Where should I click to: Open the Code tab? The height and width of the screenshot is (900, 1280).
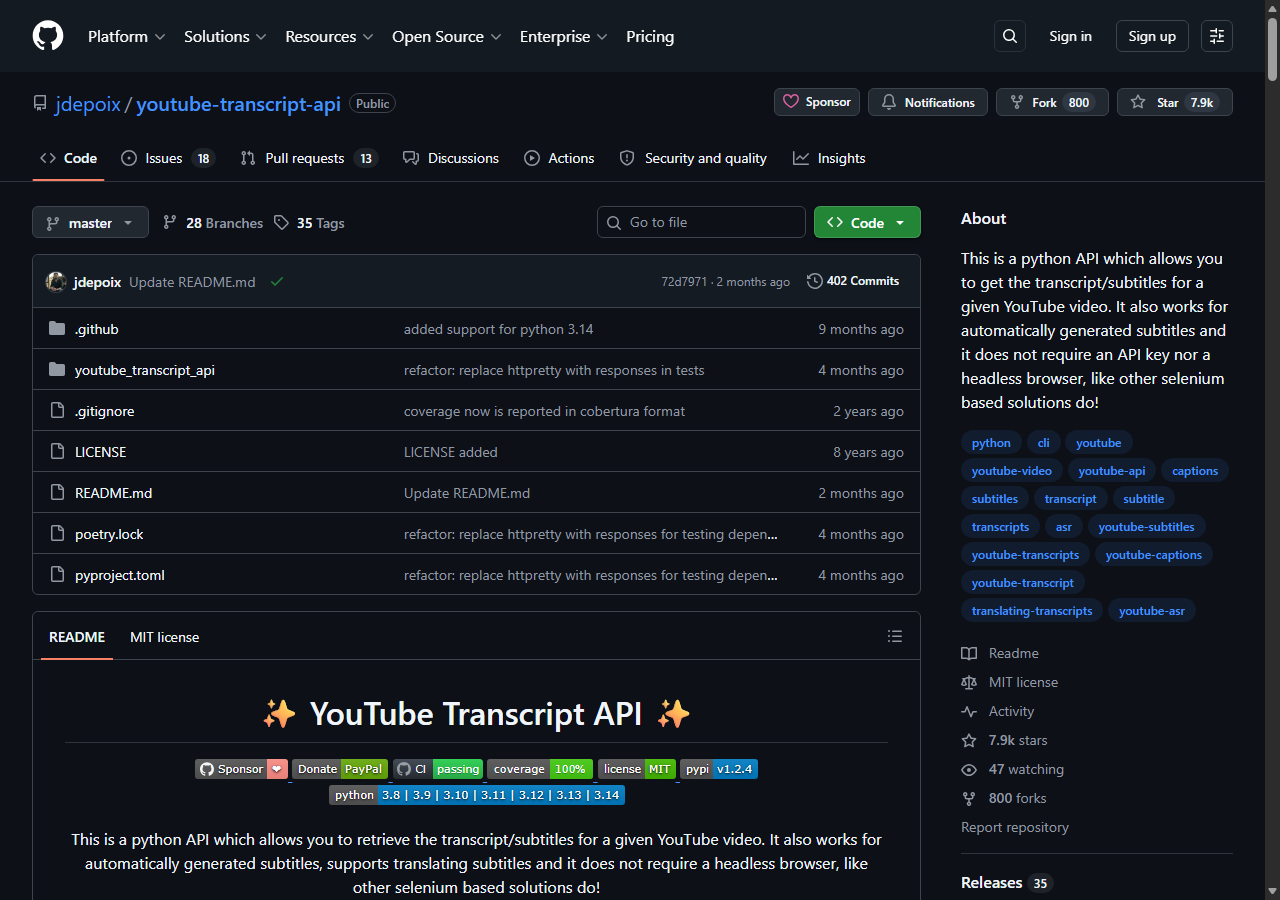68,158
